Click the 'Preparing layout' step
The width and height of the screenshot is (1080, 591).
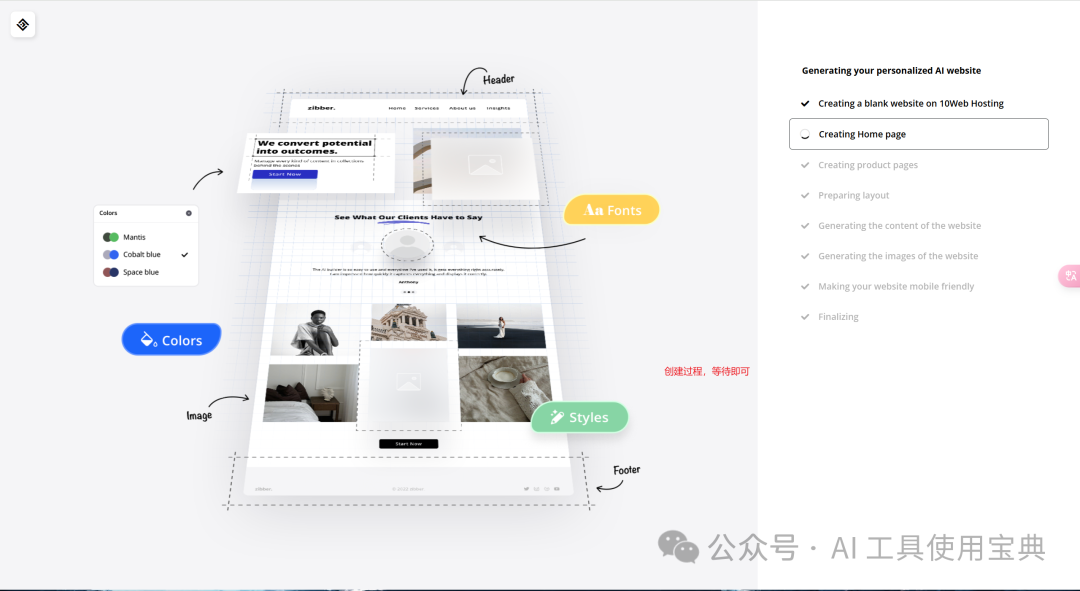click(x=853, y=195)
